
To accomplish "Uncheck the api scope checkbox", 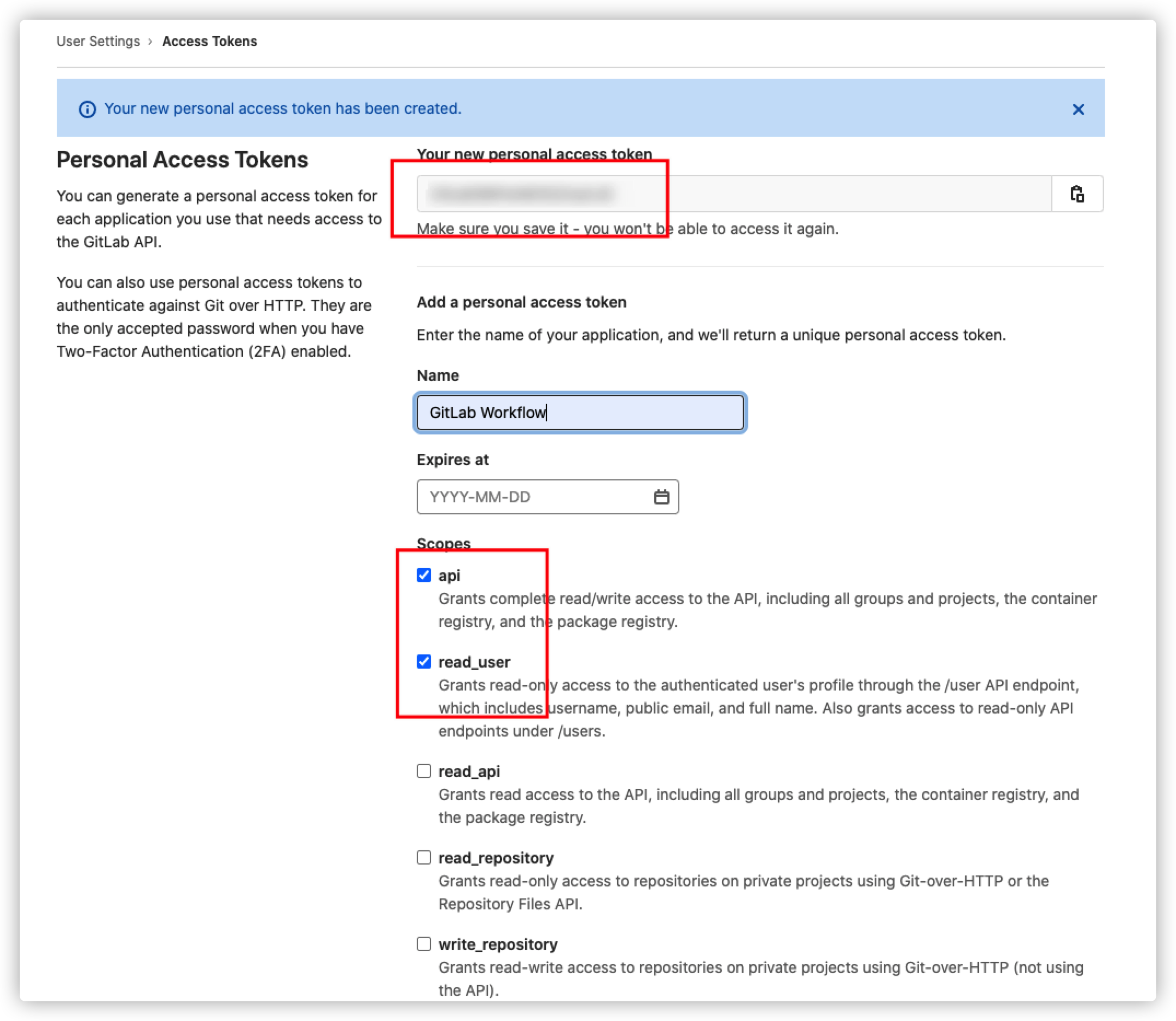I will (424, 575).
